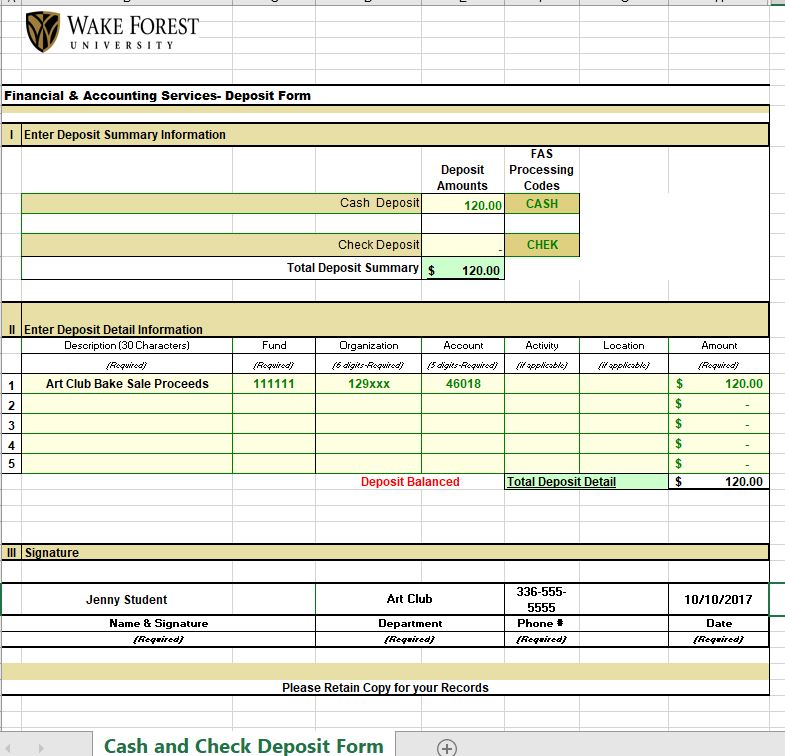Select the Organization cell 129xxx
This screenshot has height=756, width=785.
(x=368, y=384)
